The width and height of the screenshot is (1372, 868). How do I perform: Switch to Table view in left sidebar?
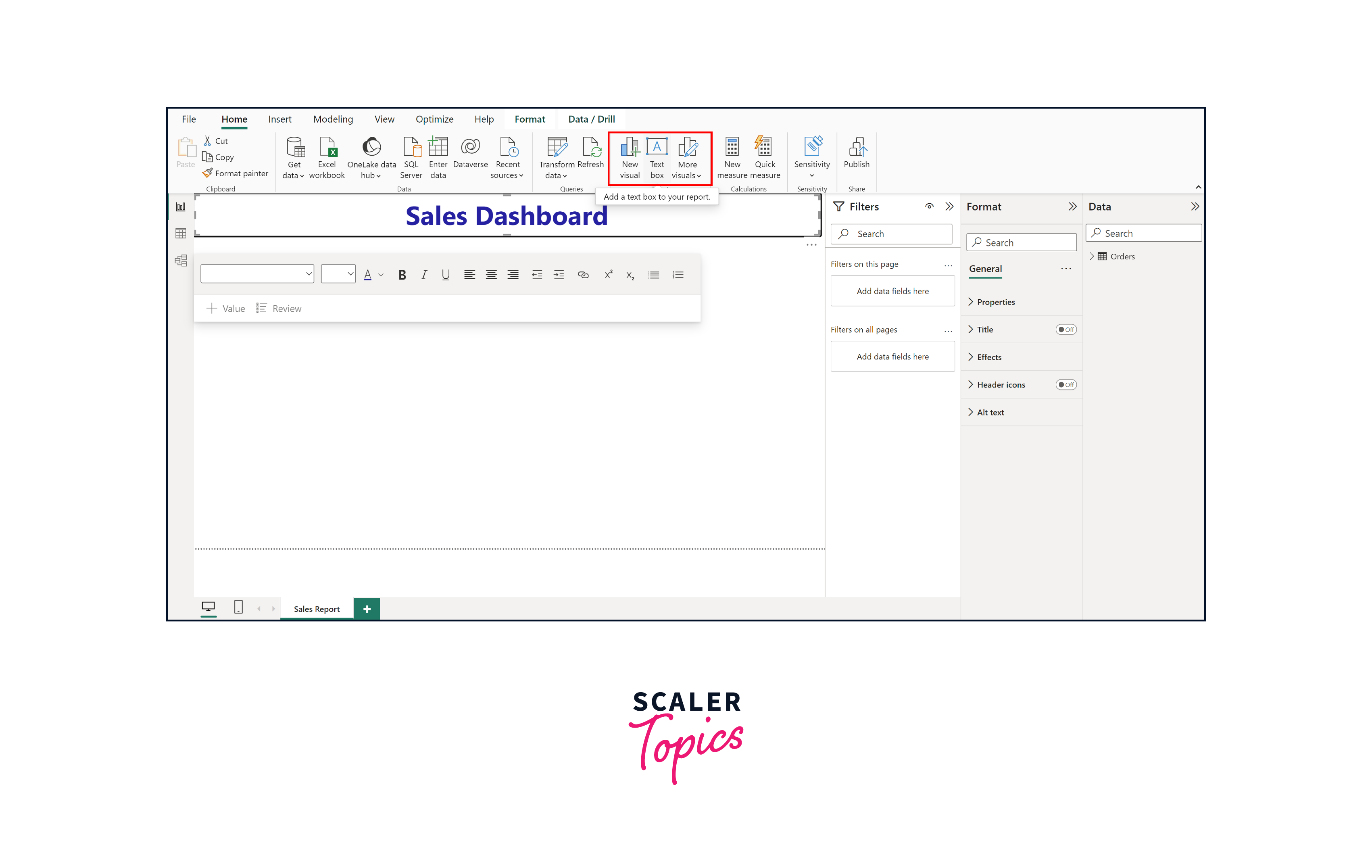(x=181, y=233)
